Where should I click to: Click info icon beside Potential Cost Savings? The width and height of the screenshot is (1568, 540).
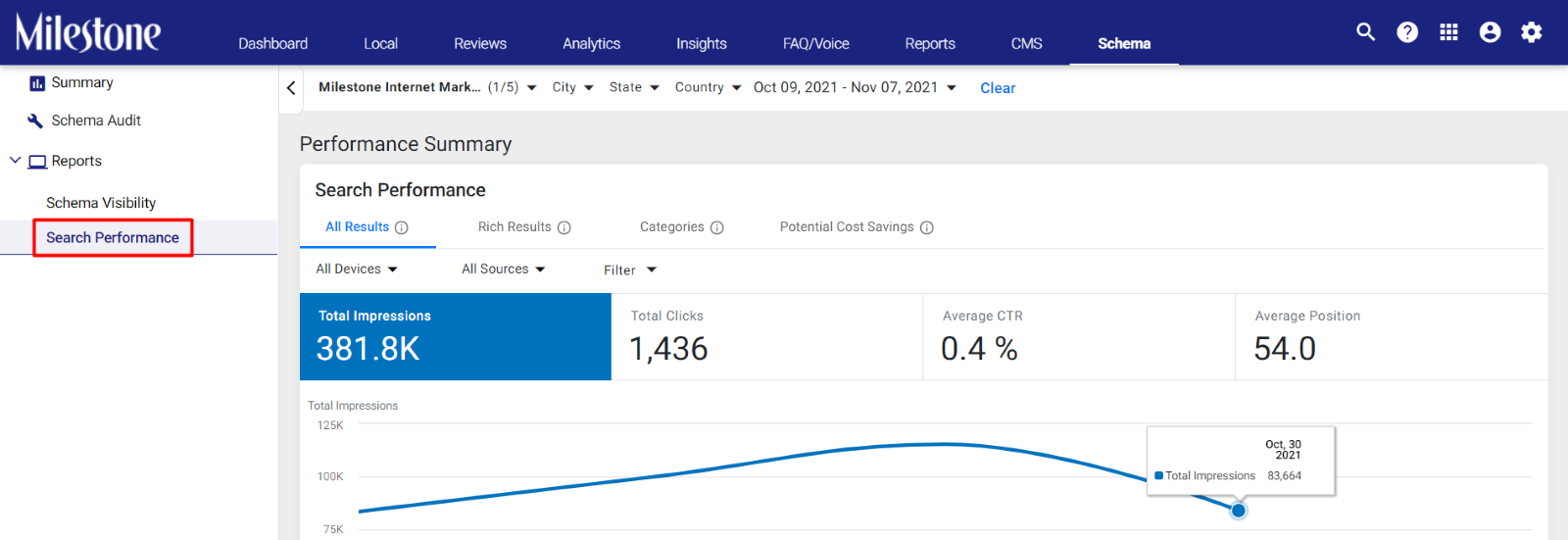click(927, 227)
